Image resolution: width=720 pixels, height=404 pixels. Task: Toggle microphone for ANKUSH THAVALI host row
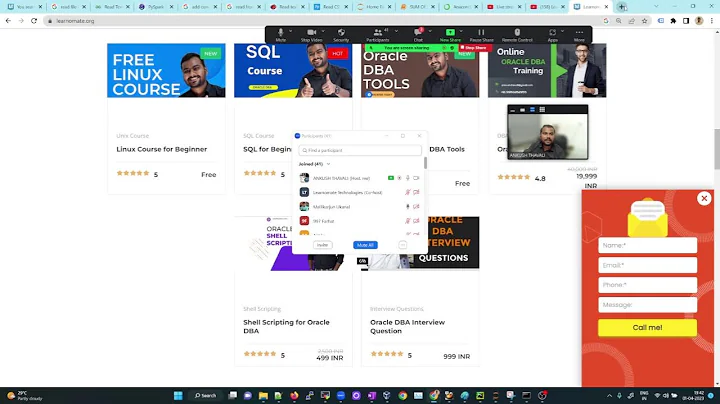click(408, 178)
